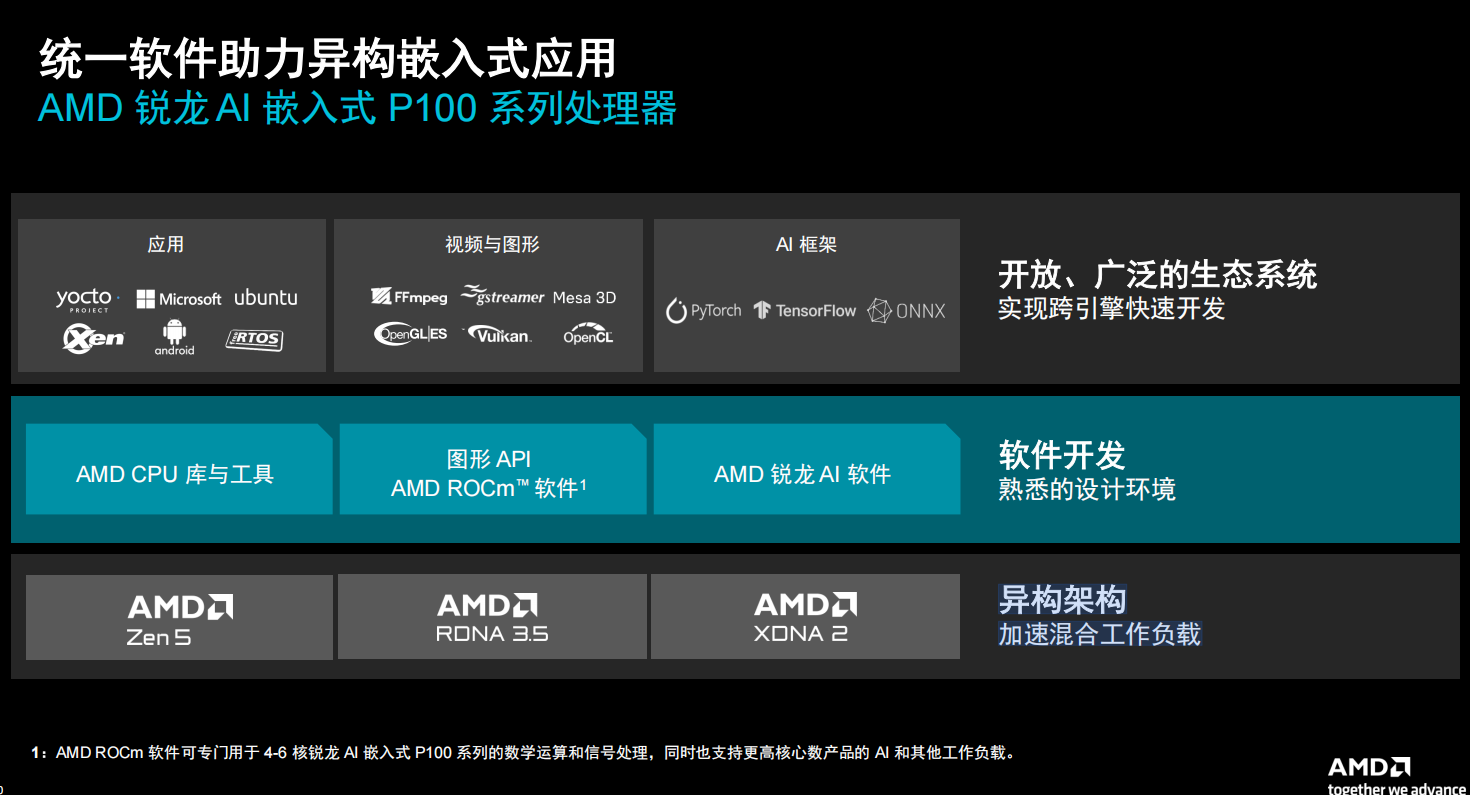1470x795 pixels.
Task: Click the Vulkan logo
Action: [x=498, y=334]
